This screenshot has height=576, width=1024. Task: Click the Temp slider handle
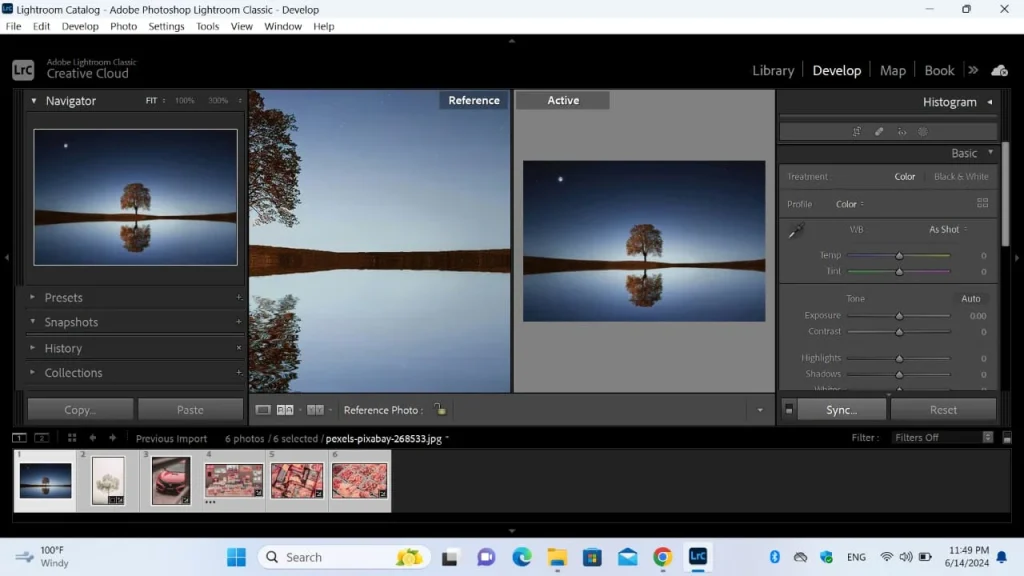(x=899, y=255)
